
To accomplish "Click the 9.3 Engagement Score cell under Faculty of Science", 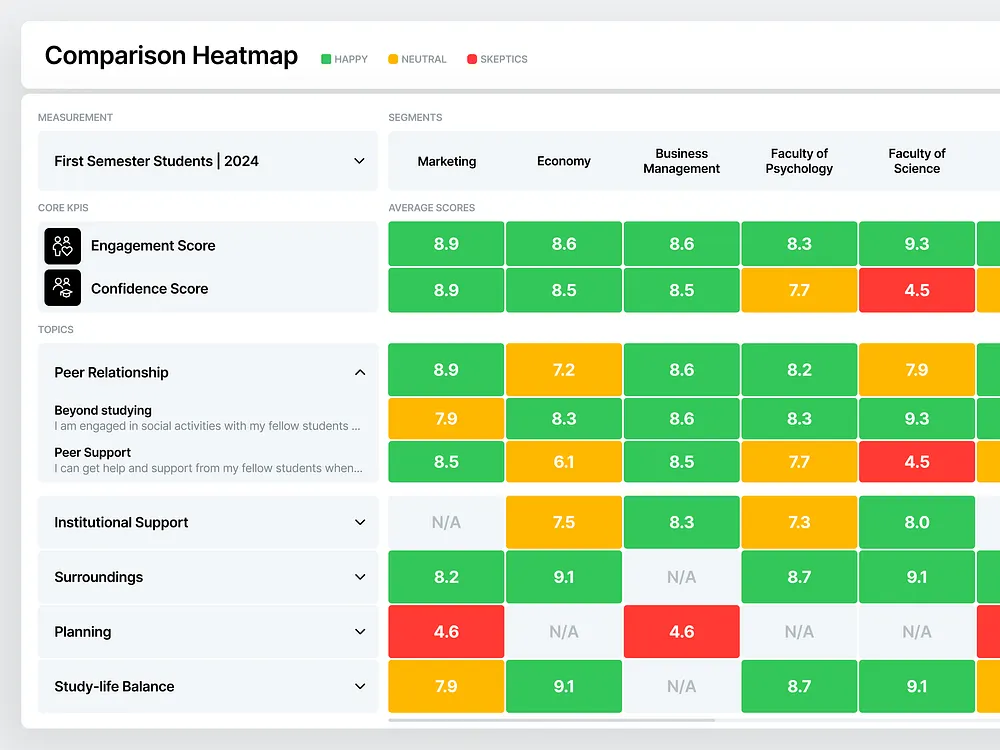I will pos(917,243).
